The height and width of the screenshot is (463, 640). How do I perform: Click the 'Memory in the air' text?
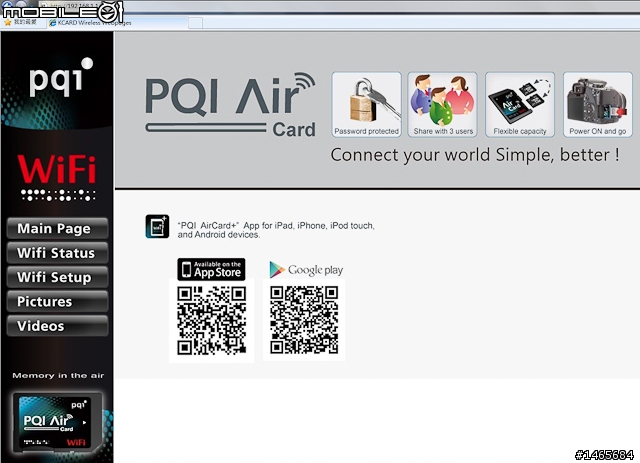click(x=58, y=375)
